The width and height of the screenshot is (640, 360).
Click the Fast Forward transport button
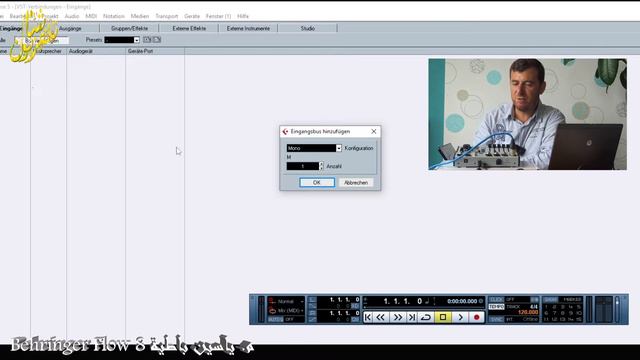pyautogui.click(x=398, y=317)
